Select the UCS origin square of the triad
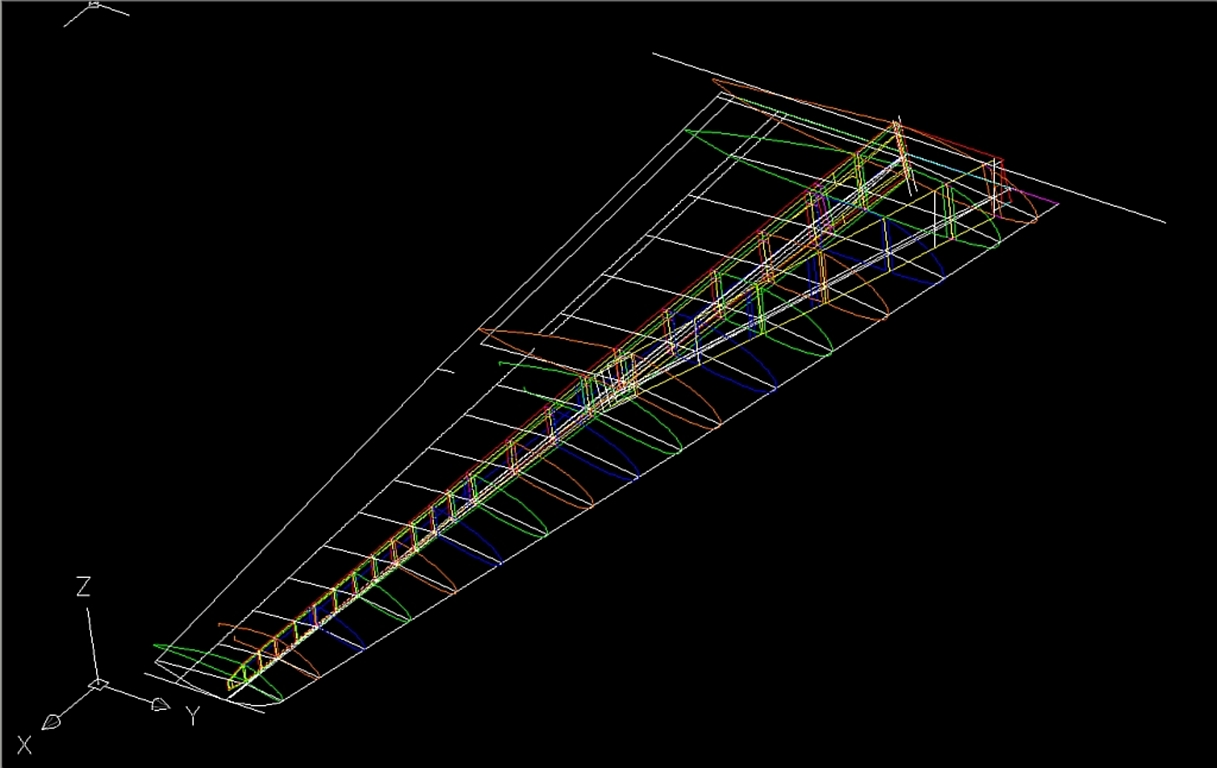The height and width of the screenshot is (768, 1217). [98, 684]
